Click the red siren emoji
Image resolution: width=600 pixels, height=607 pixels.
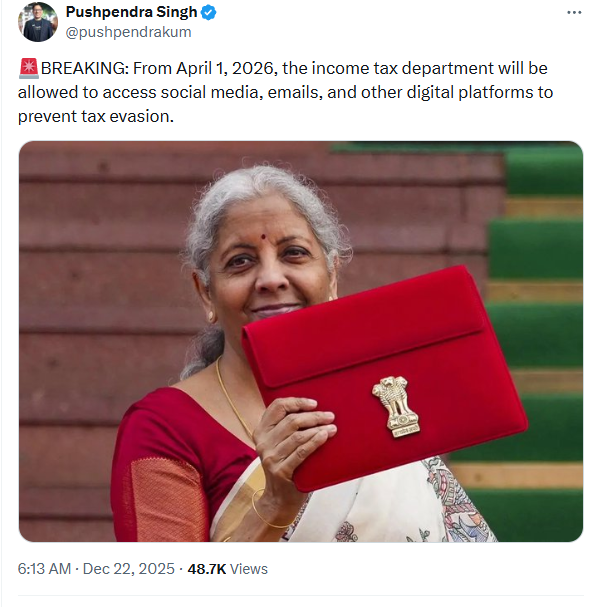point(28,69)
